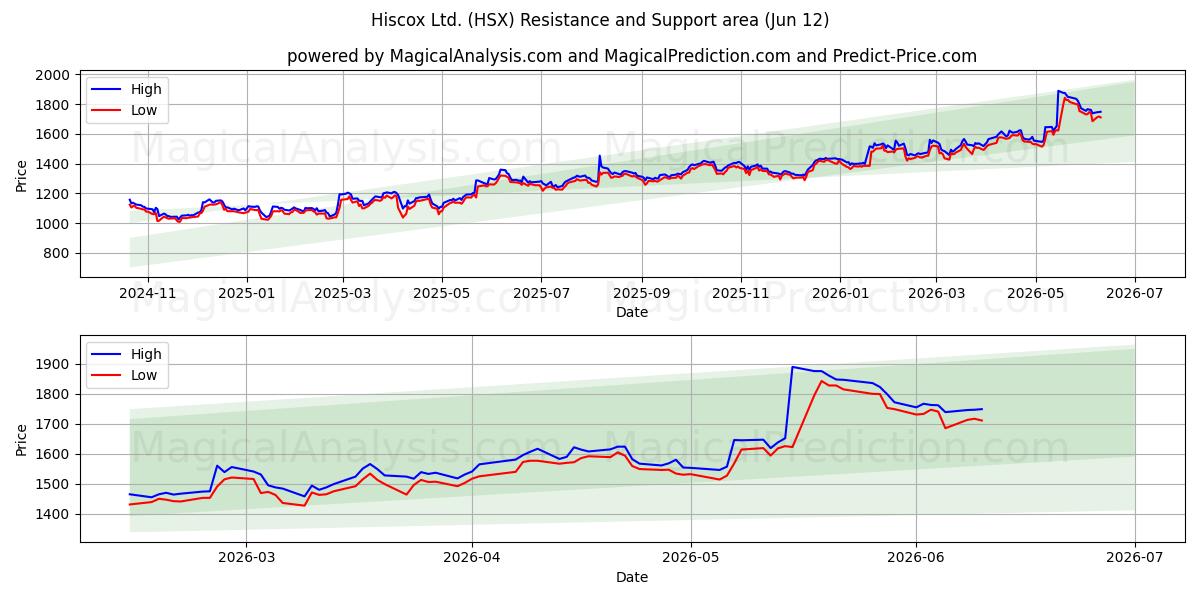This screenshot has width=1200, height=600.
Task: Click the 2026-04 tick label in bottom chart
Action: (x=472, y=557)
